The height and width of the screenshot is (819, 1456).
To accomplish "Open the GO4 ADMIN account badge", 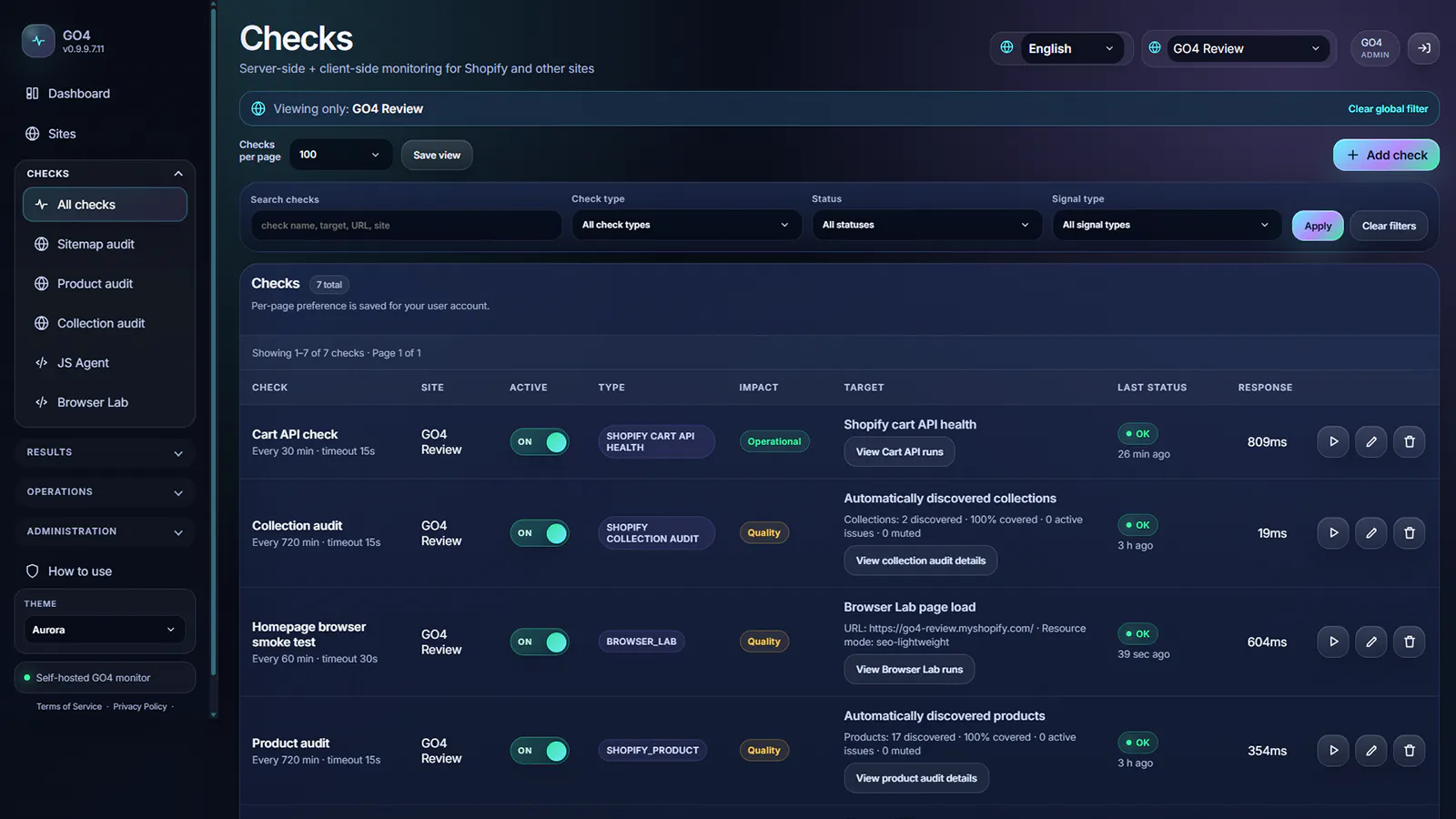I will tap(1374, 48).
